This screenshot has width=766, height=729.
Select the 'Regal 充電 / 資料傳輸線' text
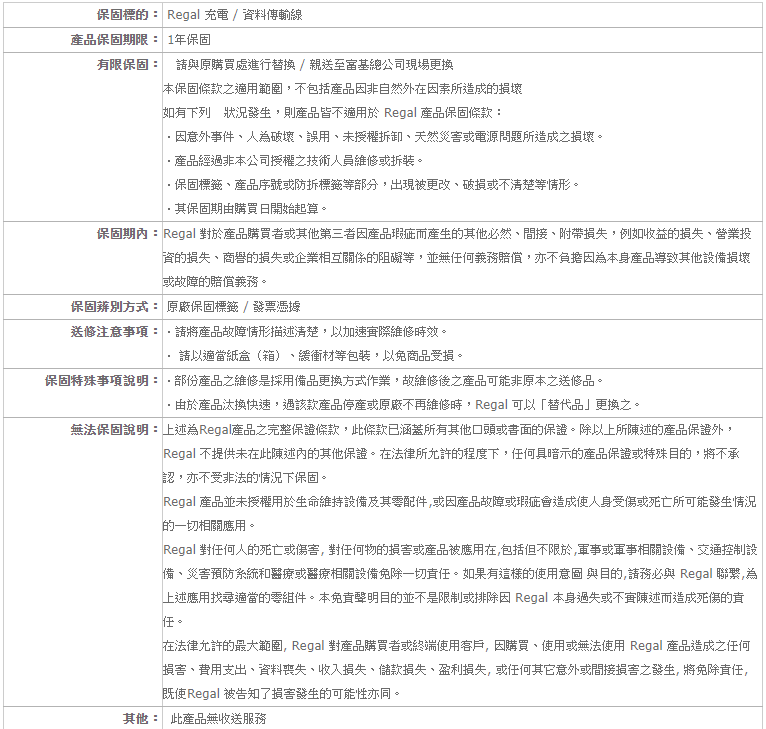[233, 15]
